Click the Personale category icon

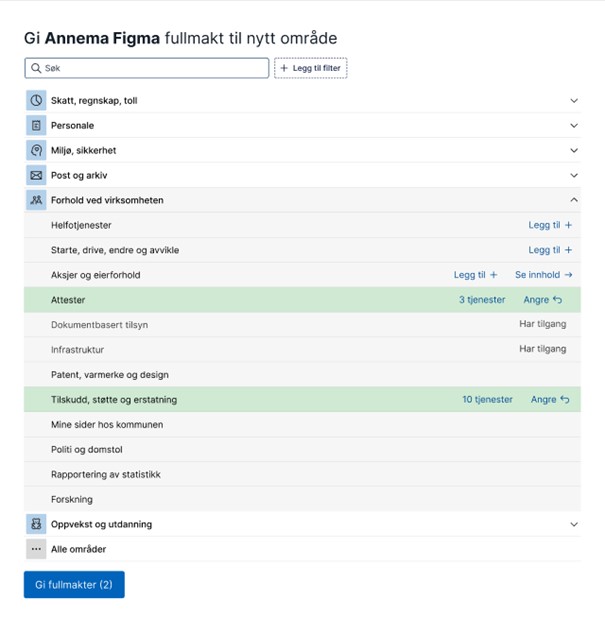point(36,126)
